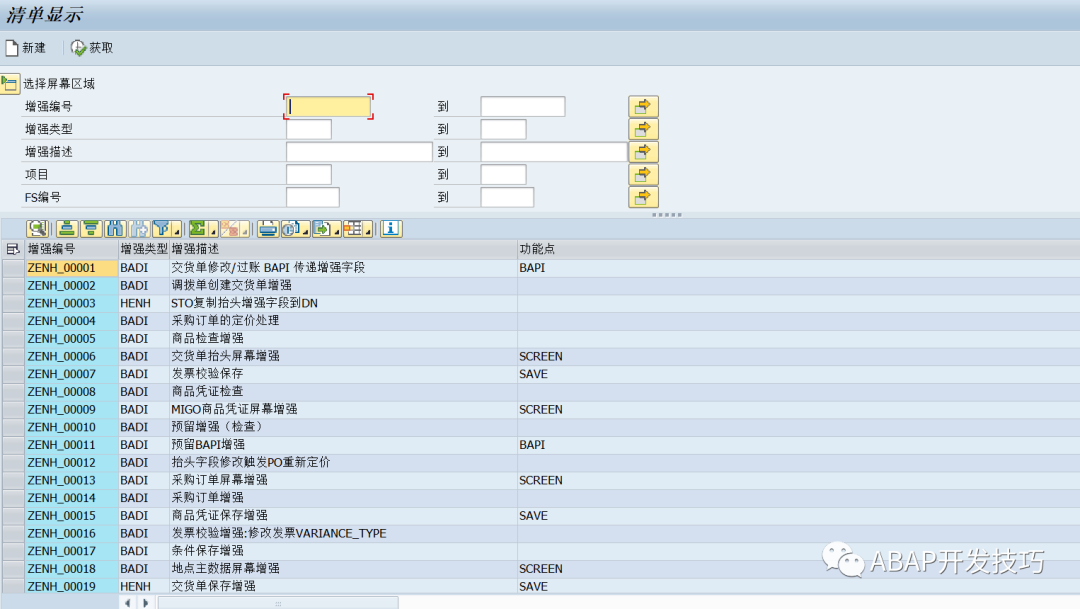Viewport: 1080px width, 609px height.
Task: Select the row selector for ZENH_00001
Action: tap(13, 267)
